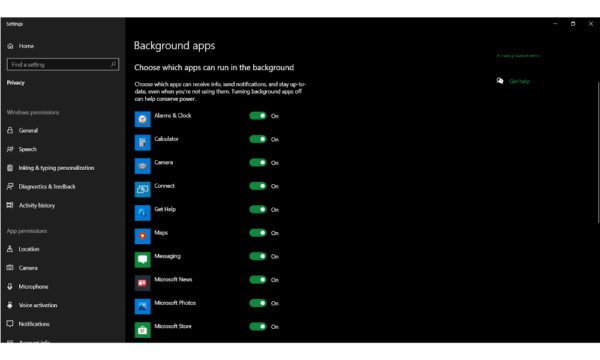Click the Home icon in sidebar

10,46
